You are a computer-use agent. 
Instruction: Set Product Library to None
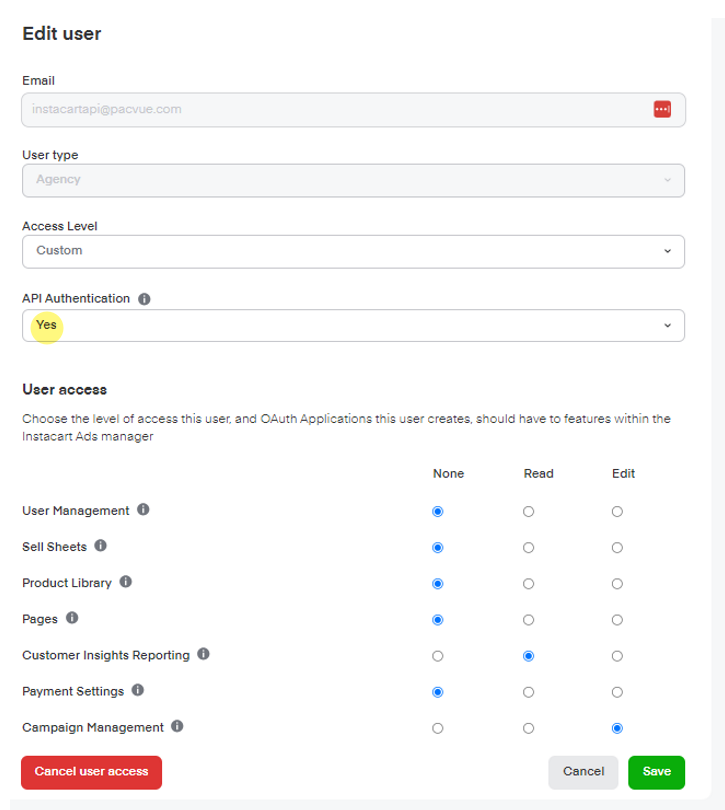point(438,584)
